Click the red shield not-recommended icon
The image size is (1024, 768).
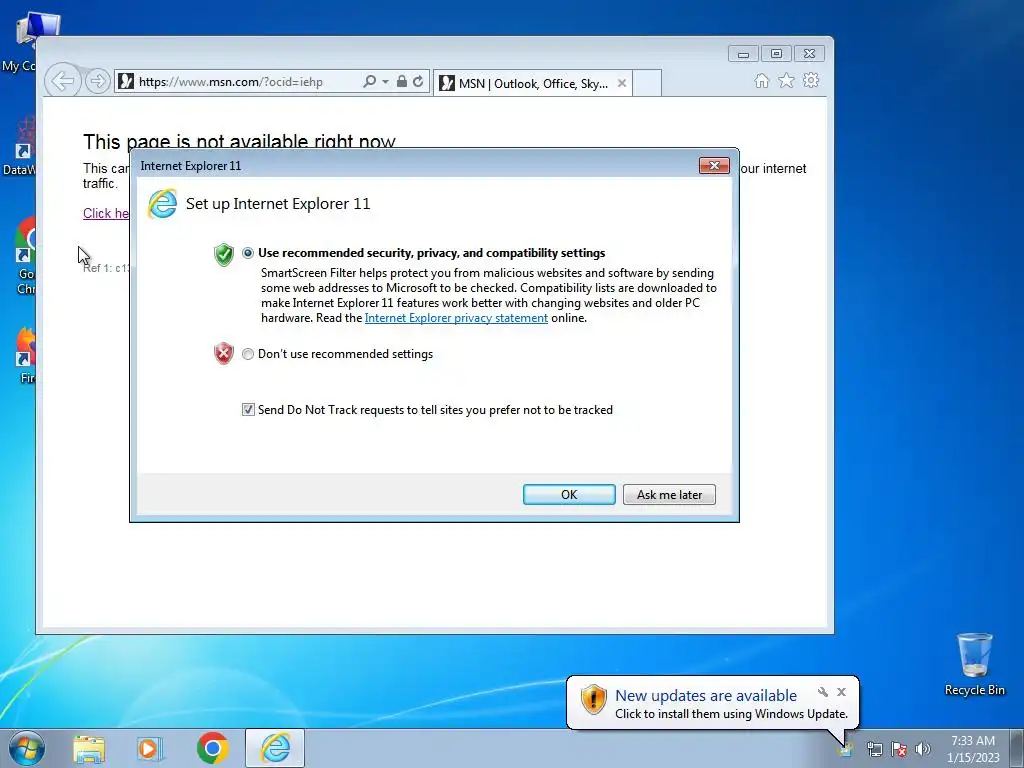(x=223, y=353)
